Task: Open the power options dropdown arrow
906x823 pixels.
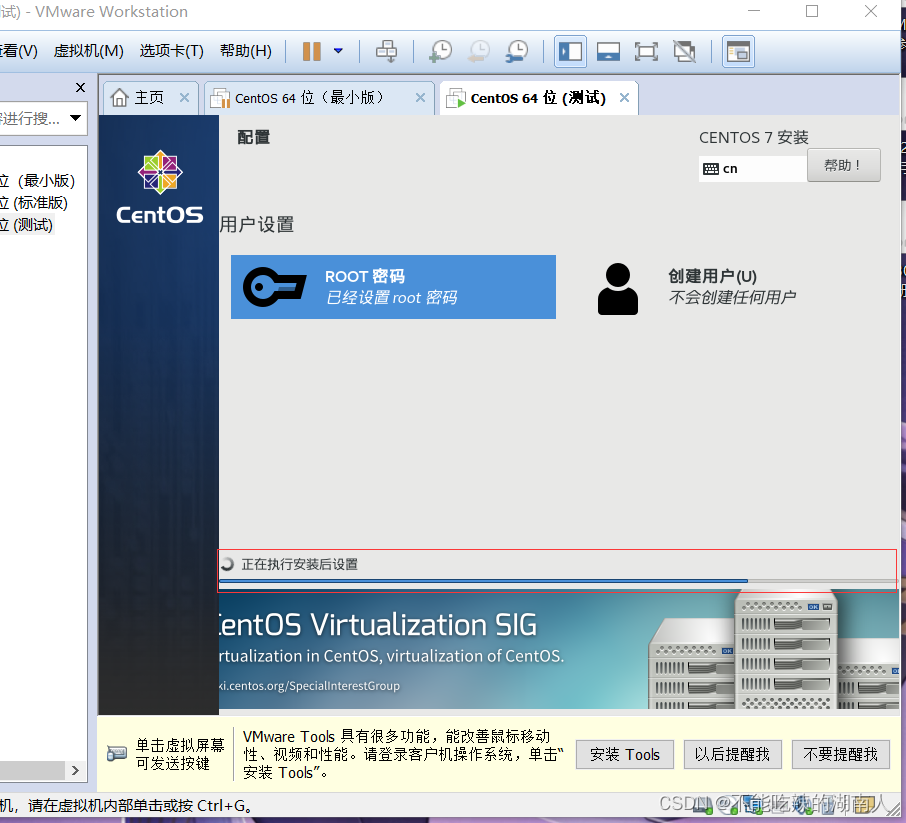Action: pyautogui.click(x=339, y=51)
